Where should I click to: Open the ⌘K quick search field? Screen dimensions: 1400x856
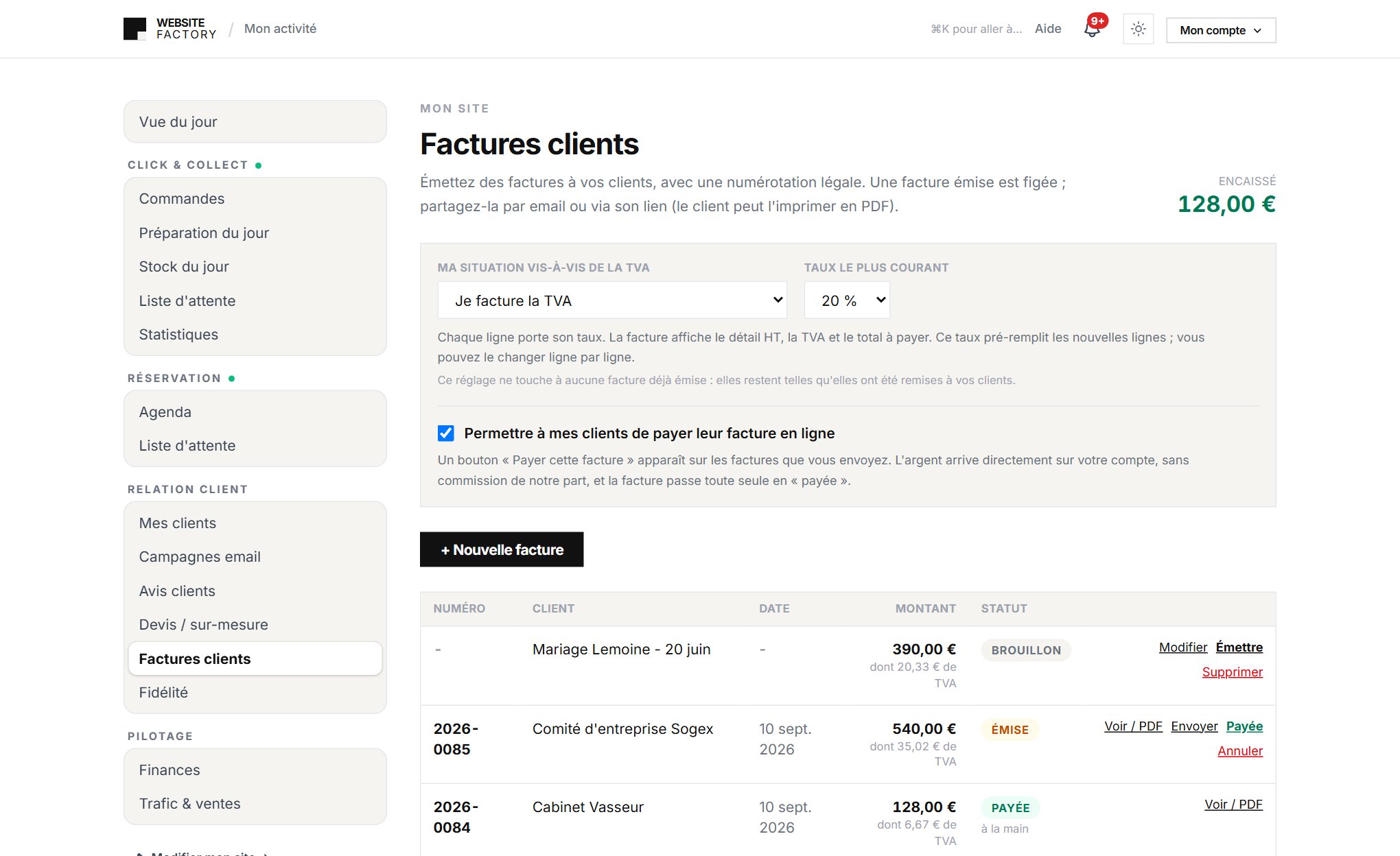click(976, 29)
